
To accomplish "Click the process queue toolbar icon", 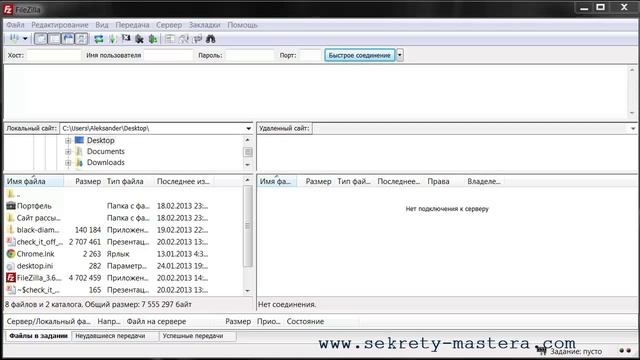I will pos(113,39).
